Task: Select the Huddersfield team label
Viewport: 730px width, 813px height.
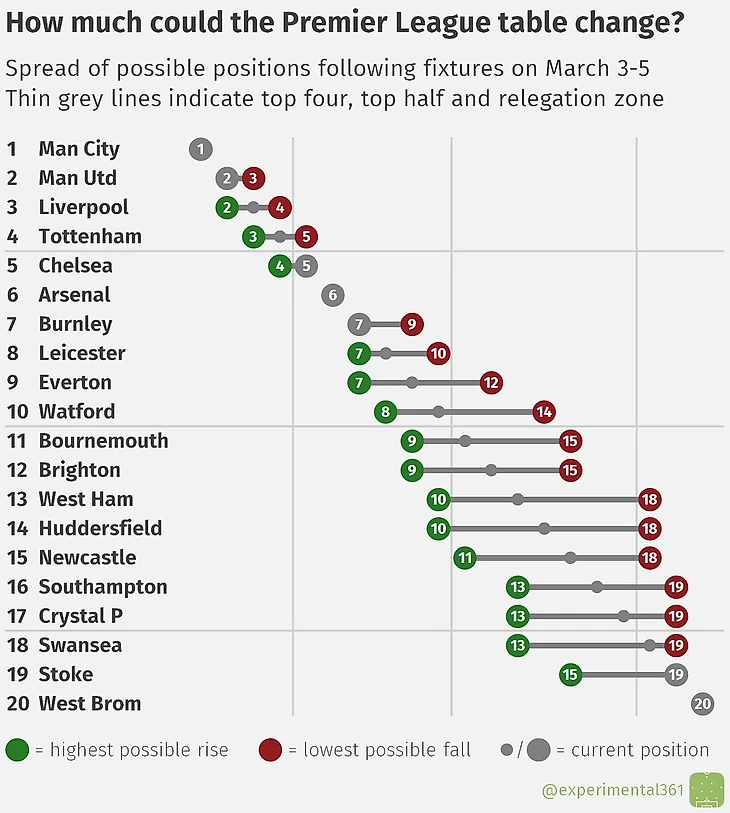Action: coord(100,529)
